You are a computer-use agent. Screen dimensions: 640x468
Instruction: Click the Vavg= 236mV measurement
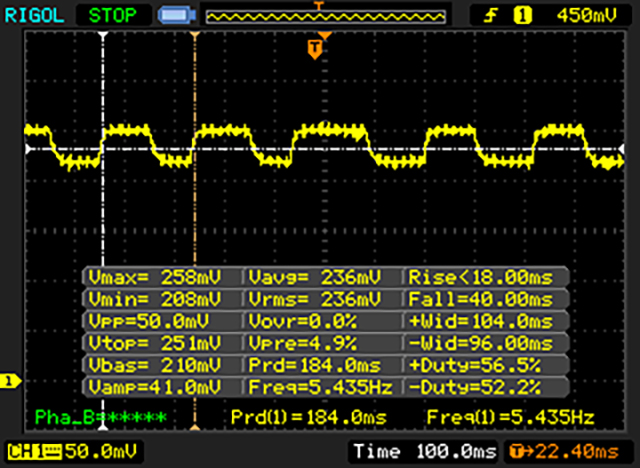314,277
